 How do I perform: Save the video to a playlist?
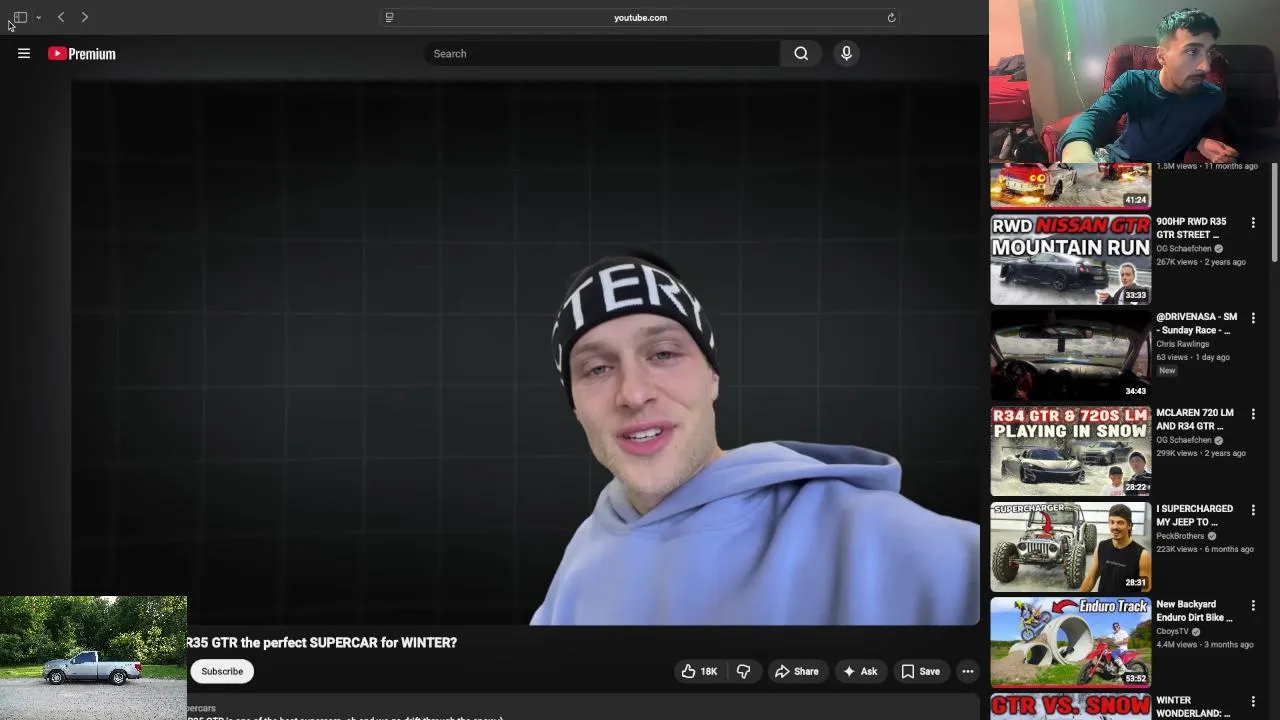tap(920, 671)
